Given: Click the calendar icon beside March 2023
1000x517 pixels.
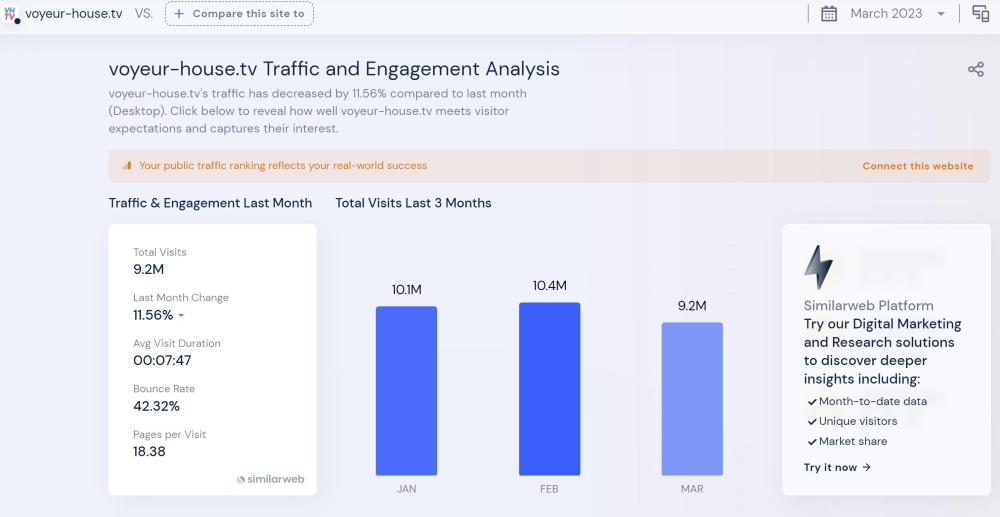Looking at the screenshot, I should click(x=829, y=14).
